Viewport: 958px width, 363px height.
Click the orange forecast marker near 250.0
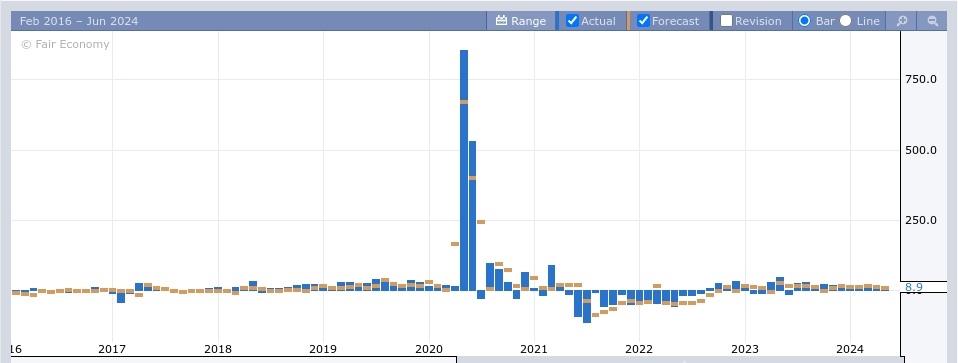(481, 222)
